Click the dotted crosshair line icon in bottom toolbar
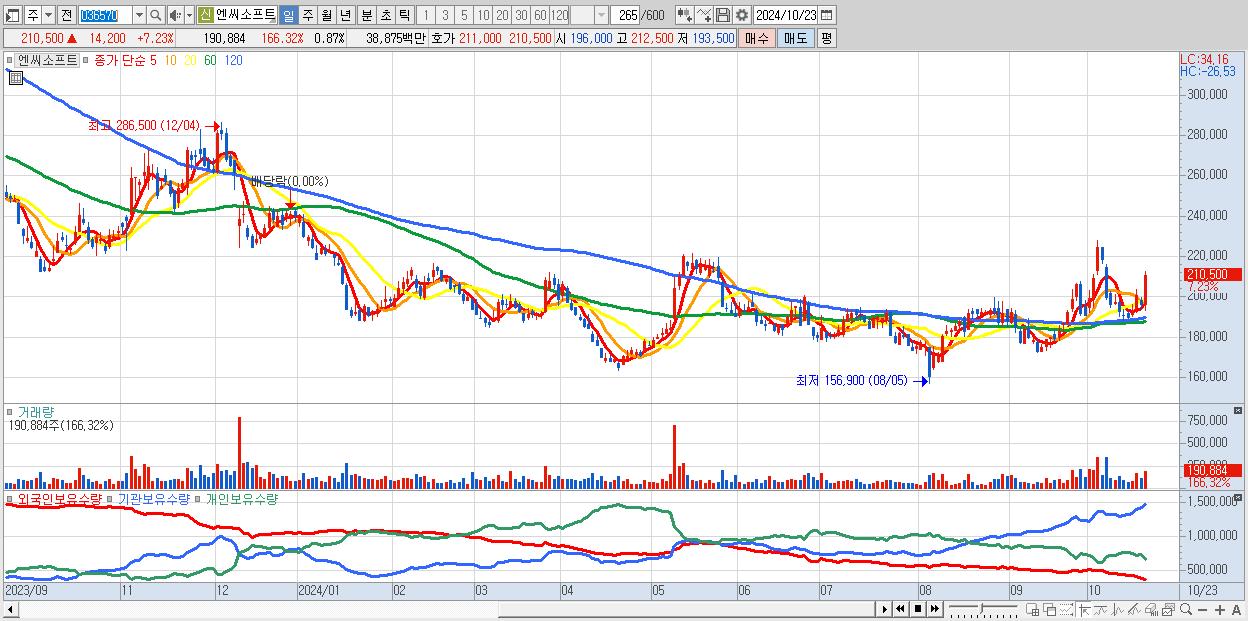This screenshot has width=1248, height=621. coord(1066,610)
